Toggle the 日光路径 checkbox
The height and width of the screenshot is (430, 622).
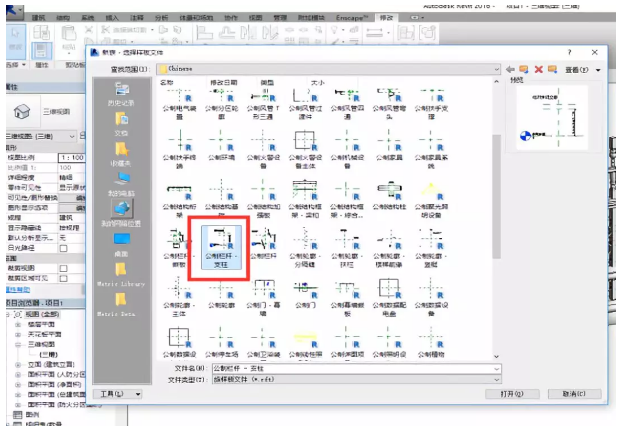tap(63, 248)
